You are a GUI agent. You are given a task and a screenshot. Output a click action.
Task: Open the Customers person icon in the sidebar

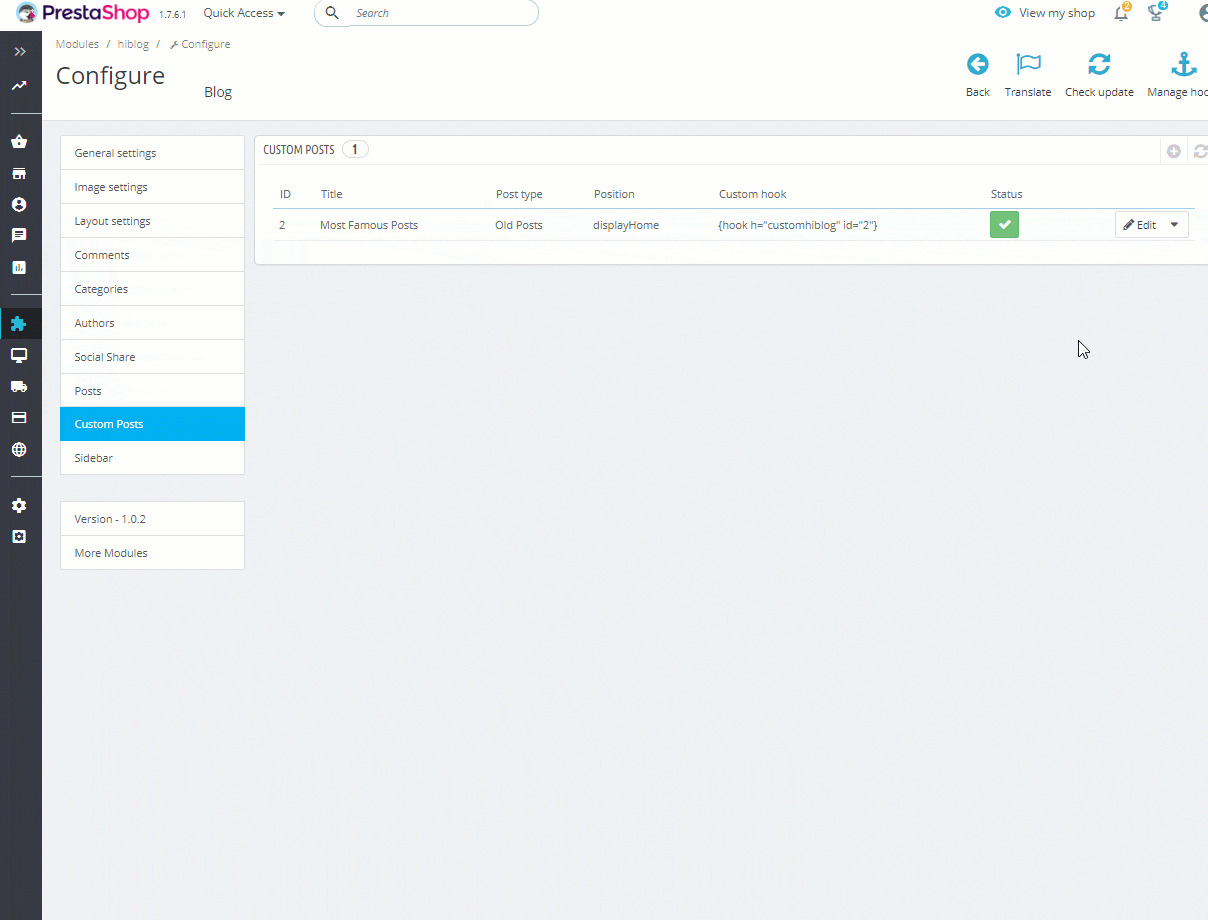point(19,204)
